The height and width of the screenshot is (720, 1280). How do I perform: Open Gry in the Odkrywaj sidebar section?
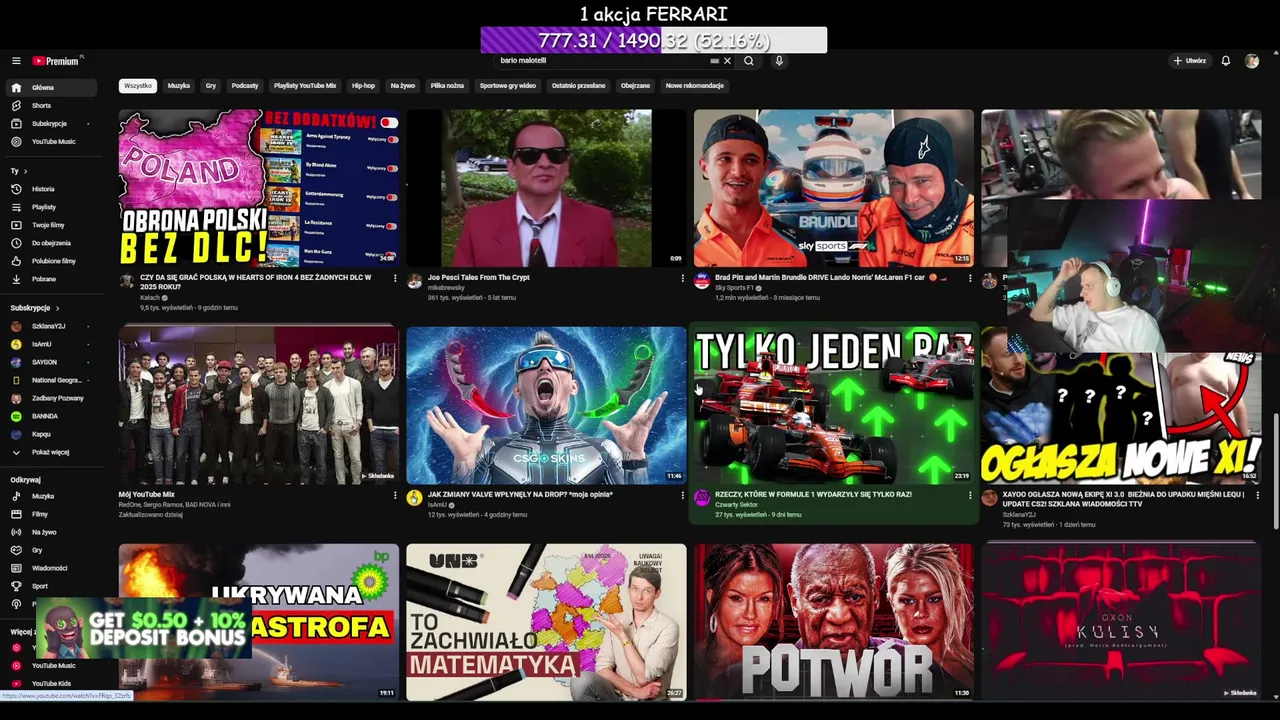[x=50, y=550]
